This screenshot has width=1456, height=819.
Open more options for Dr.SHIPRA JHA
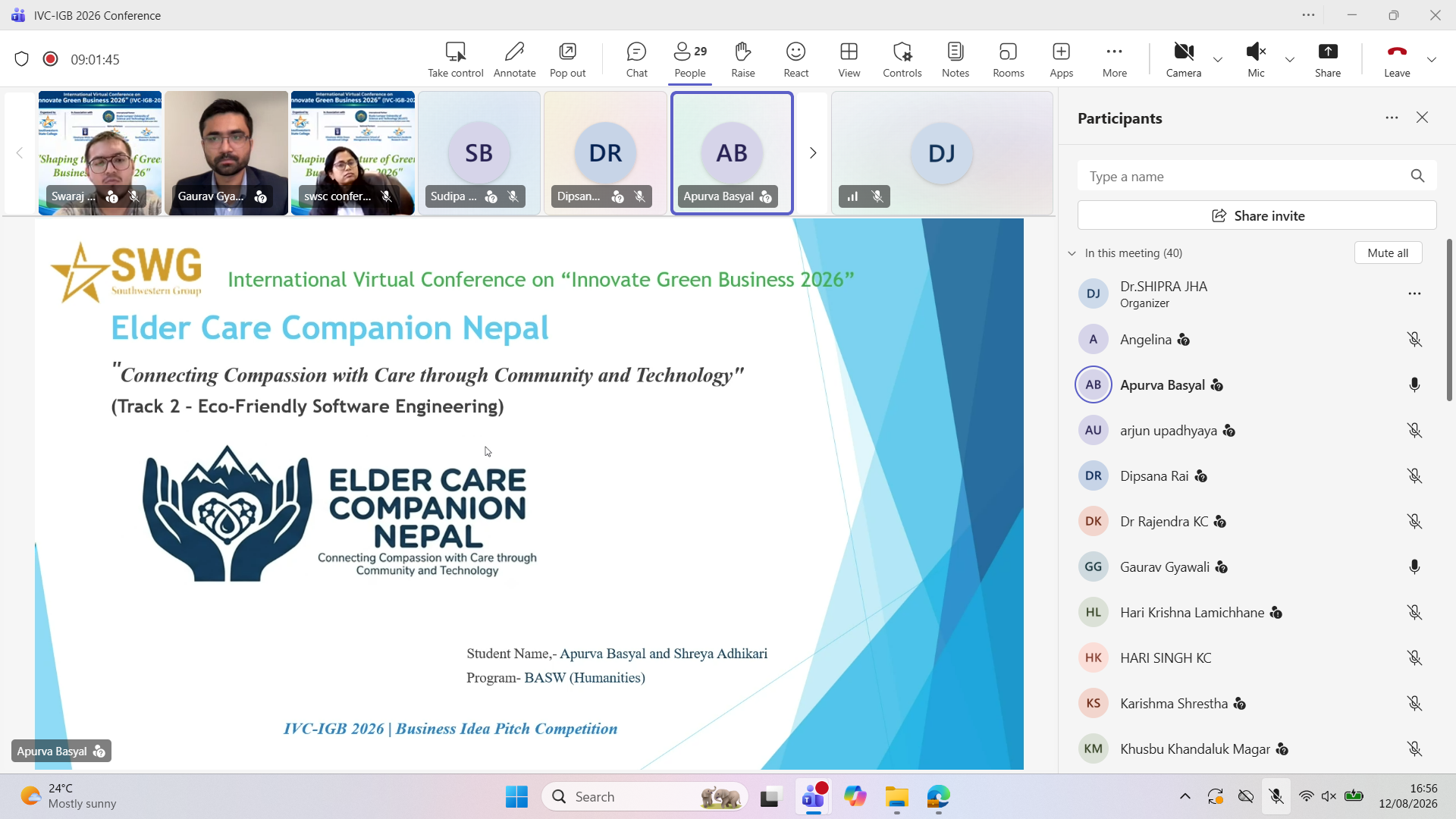[x=1414, y=293]
